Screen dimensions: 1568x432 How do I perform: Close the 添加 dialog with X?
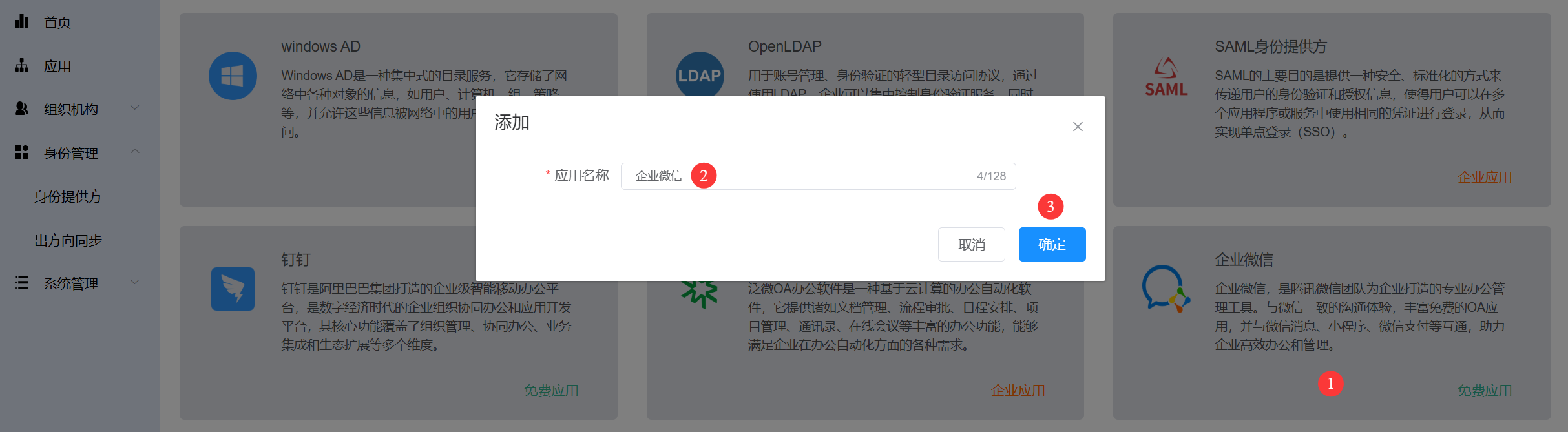[1078, 127]
